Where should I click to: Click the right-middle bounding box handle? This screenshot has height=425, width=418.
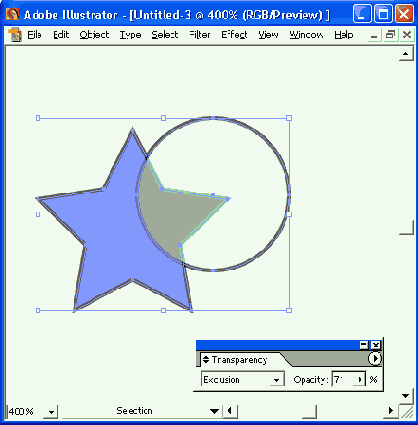tap(289, 214)
